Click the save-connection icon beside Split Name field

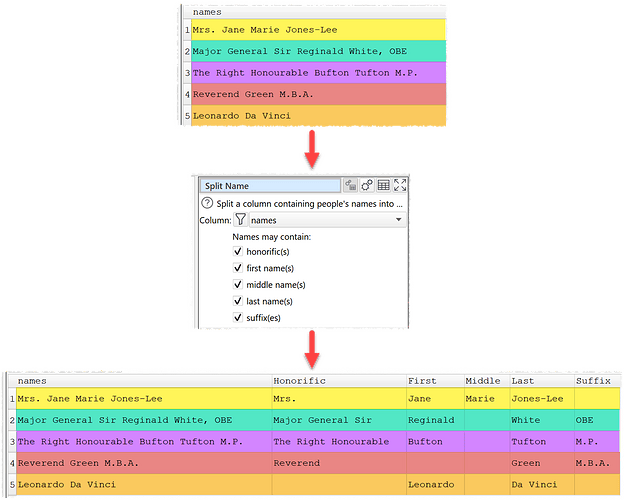click(351, 186)
